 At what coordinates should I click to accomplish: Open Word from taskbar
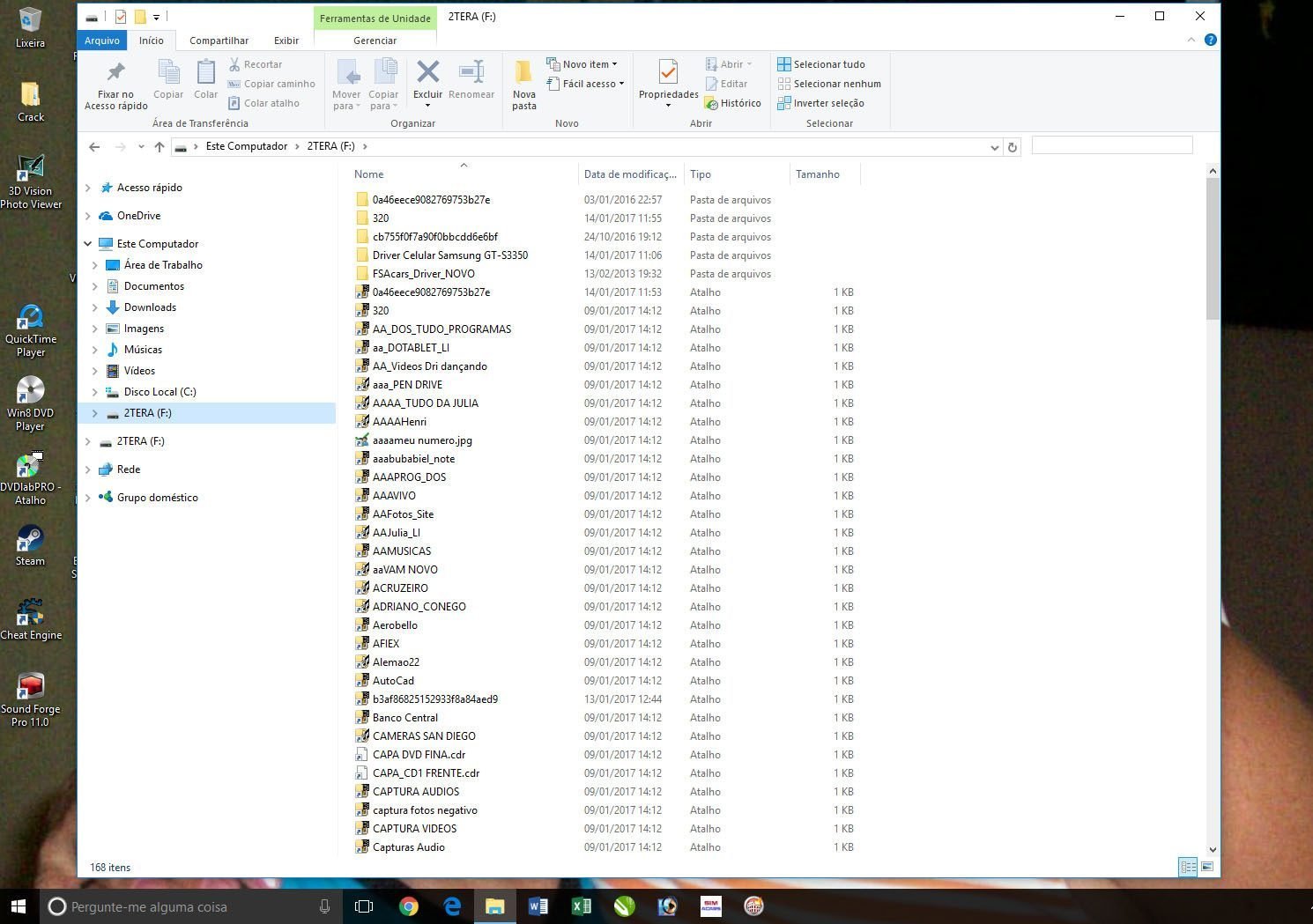[538, 906]
